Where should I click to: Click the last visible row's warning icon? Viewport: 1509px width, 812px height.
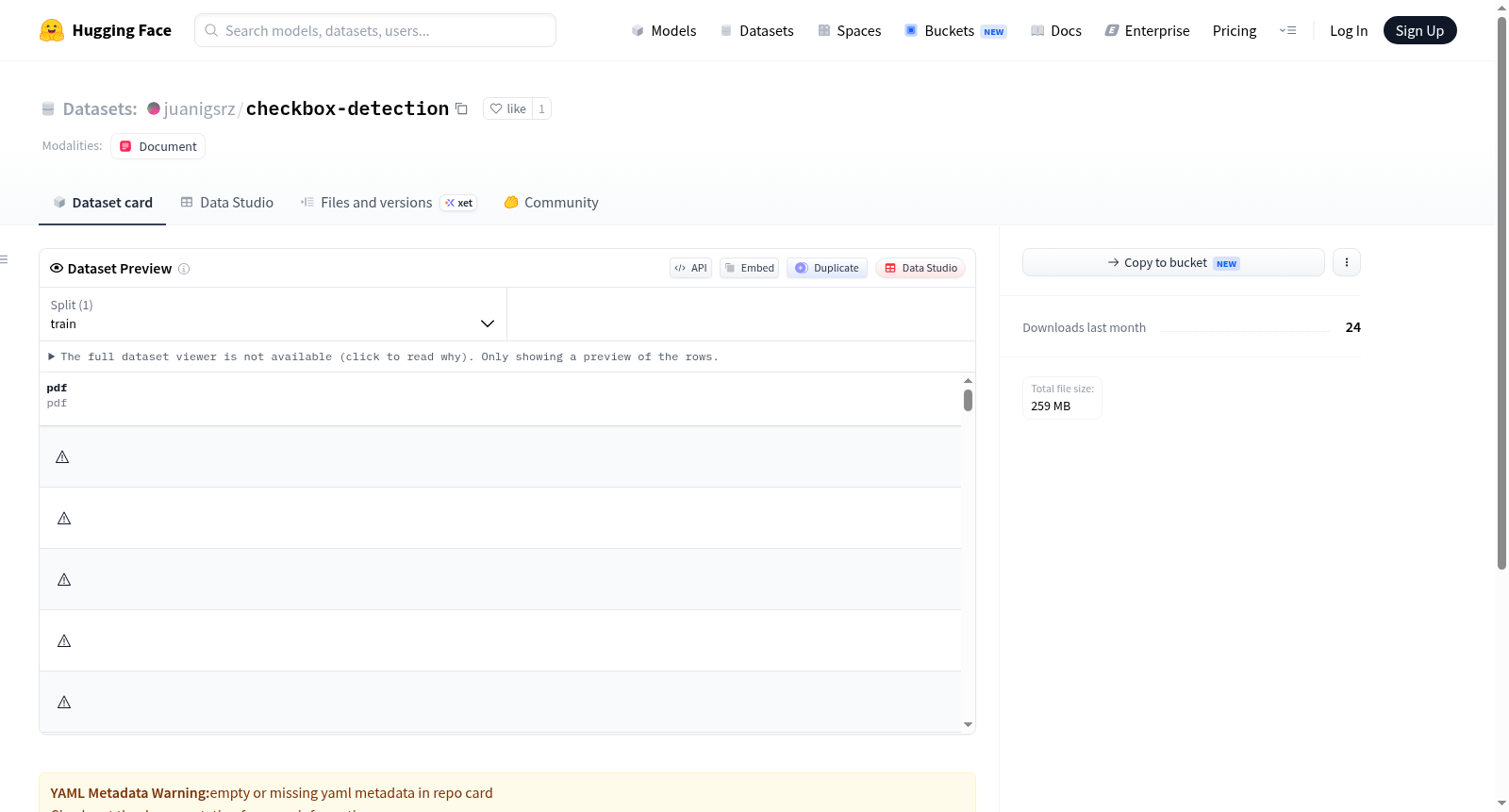click(x=64, y=703)
